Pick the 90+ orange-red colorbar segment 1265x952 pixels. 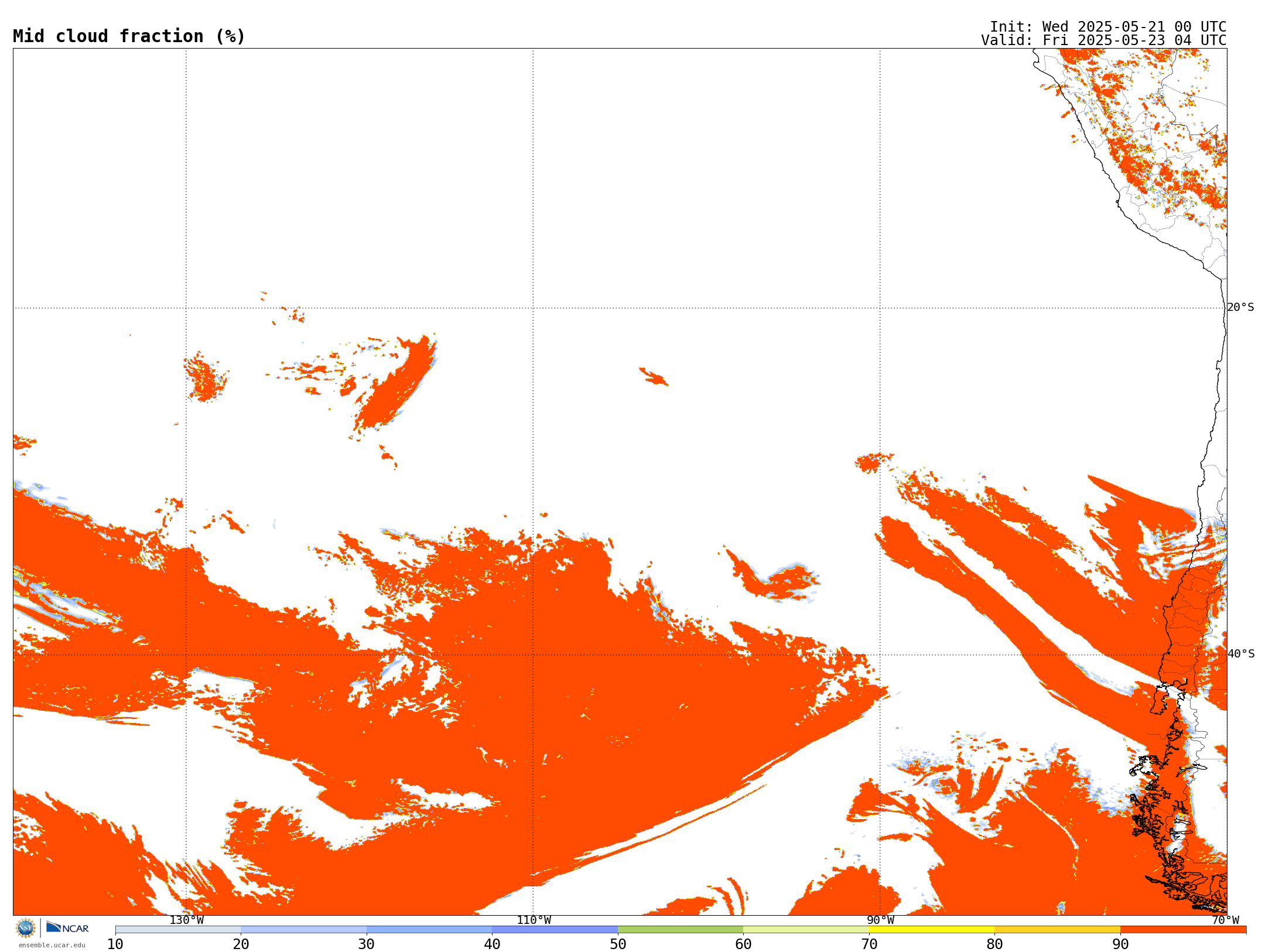(1183, 930)
